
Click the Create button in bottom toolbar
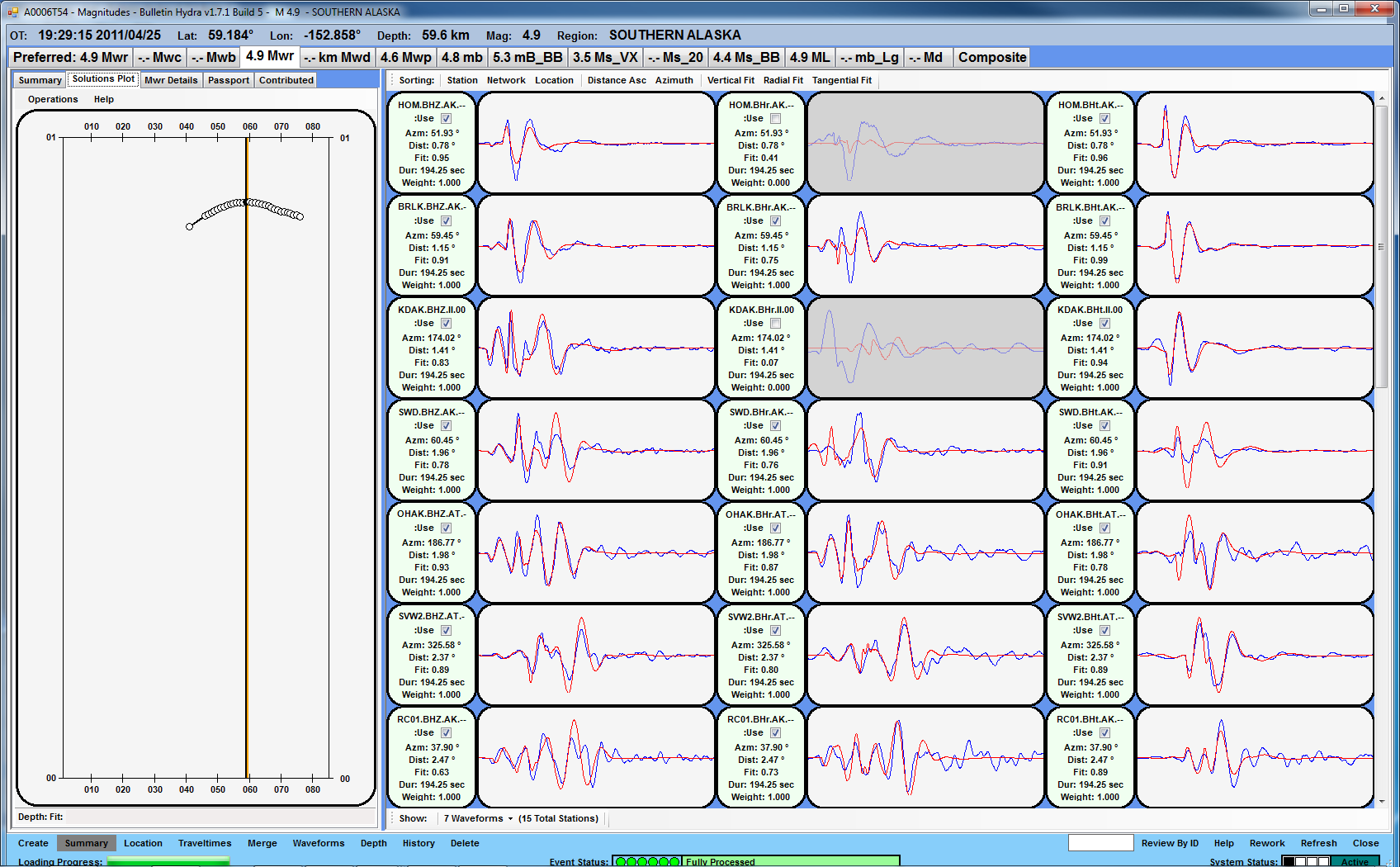[33, 843]
